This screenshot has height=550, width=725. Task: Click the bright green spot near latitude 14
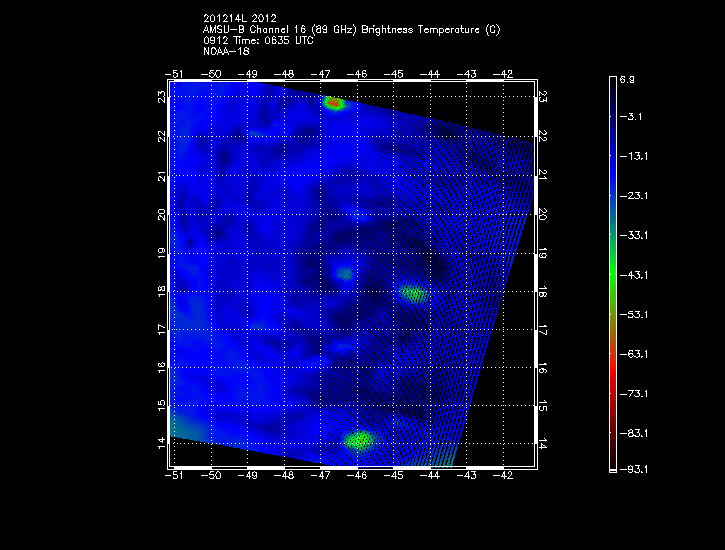(x=358, y=439)
